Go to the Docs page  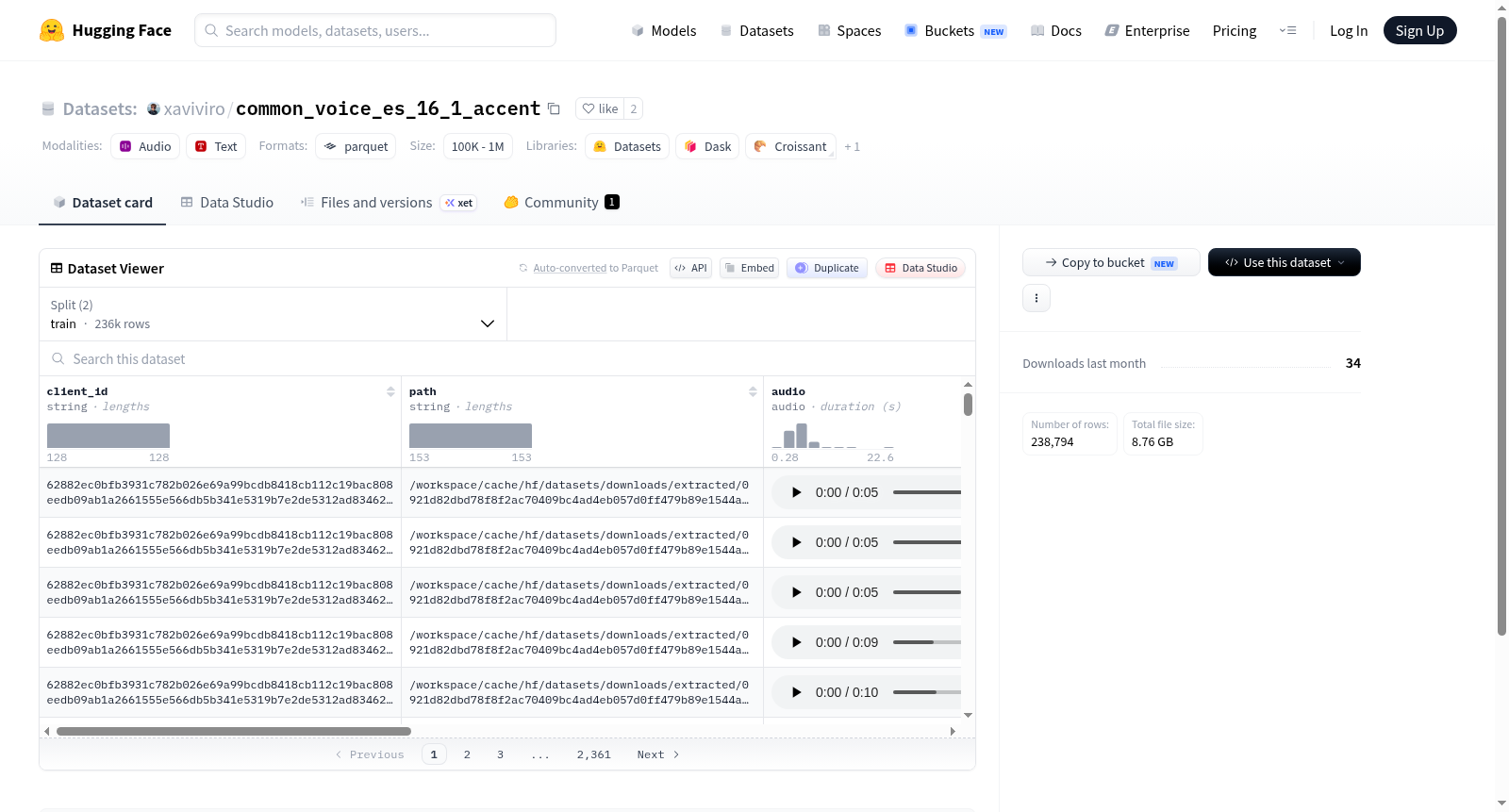click(1056, 31)
